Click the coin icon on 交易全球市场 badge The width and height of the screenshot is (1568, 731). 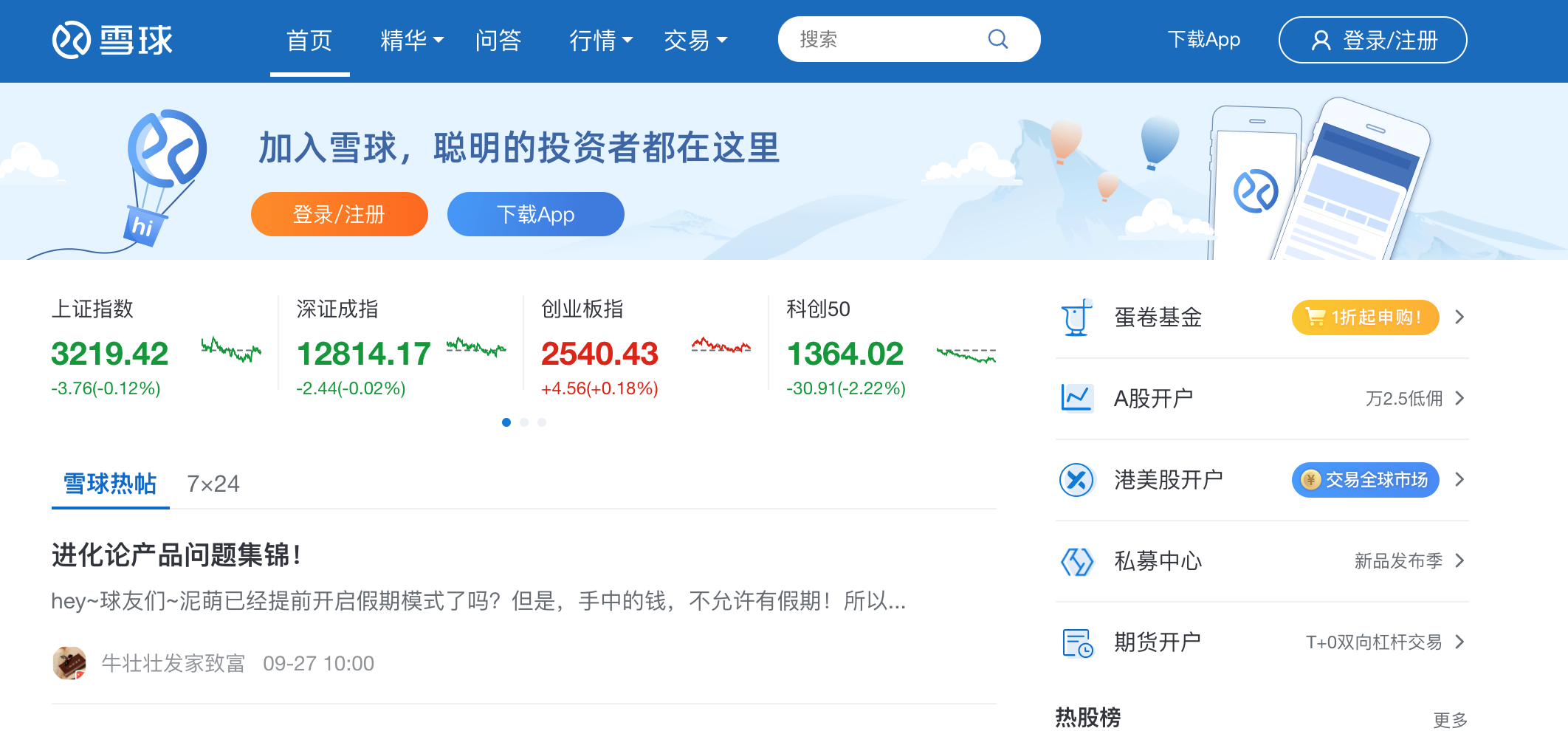tap(1310, 479)
